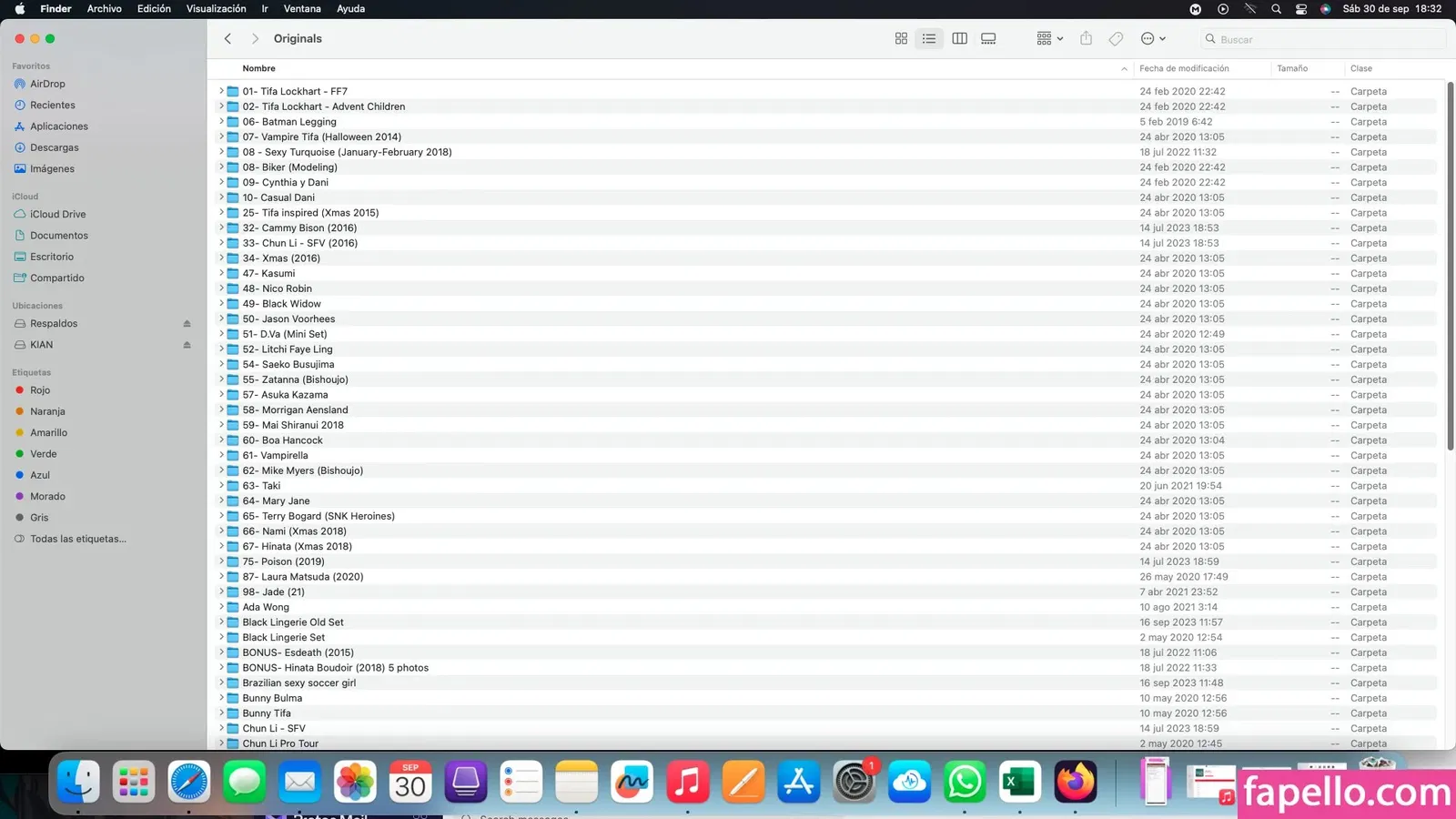Eject the KIAN volume
The height and width of the screenshot is (819, 1456).
point(187,345)
